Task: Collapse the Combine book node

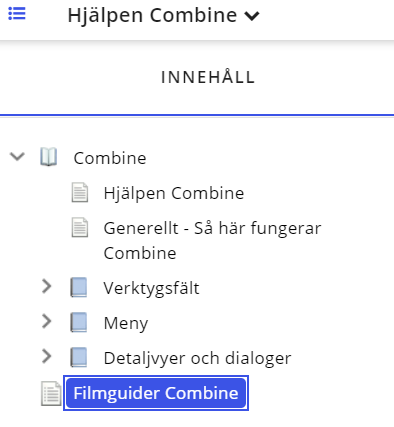Action: [x=17, y=156]
